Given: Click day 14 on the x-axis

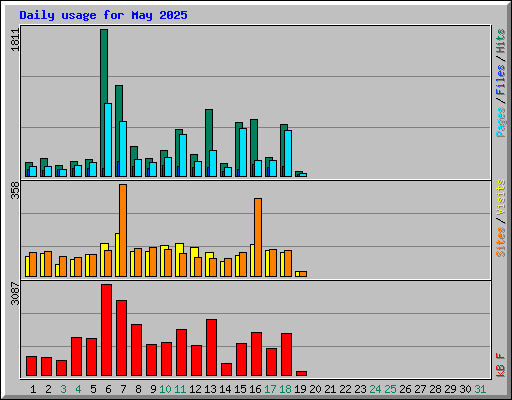Looking at the screenshot, I should (x=225, y=389).
